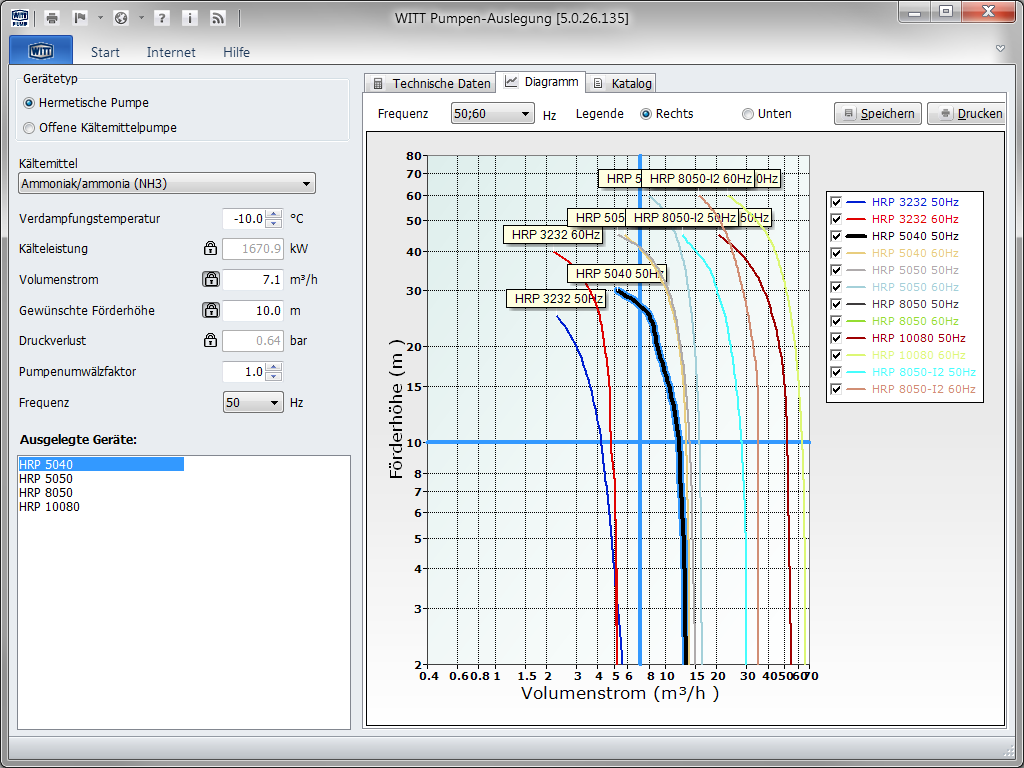
Task: Set legend position to Rechts
Action: 646,114
